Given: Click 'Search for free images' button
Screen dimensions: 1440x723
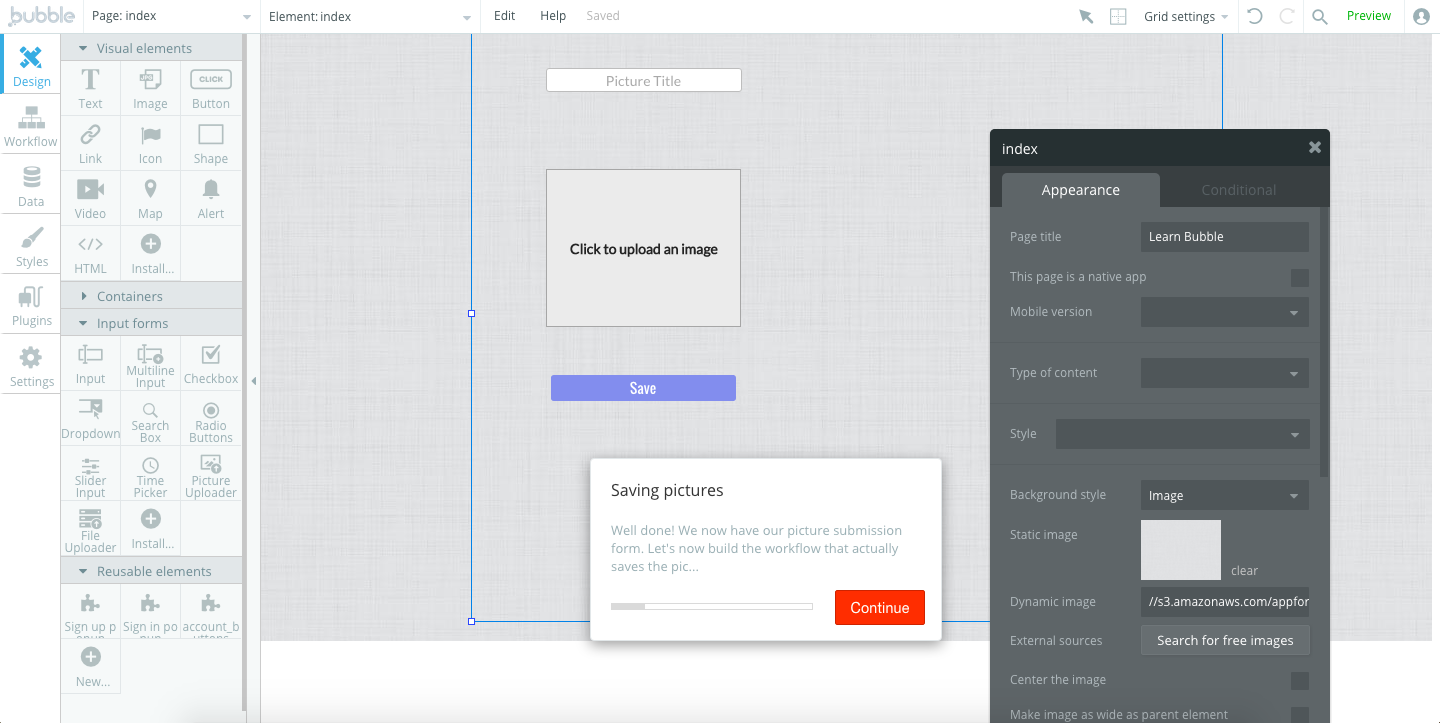Looking at the screenshot, I should click(1224, 640).
